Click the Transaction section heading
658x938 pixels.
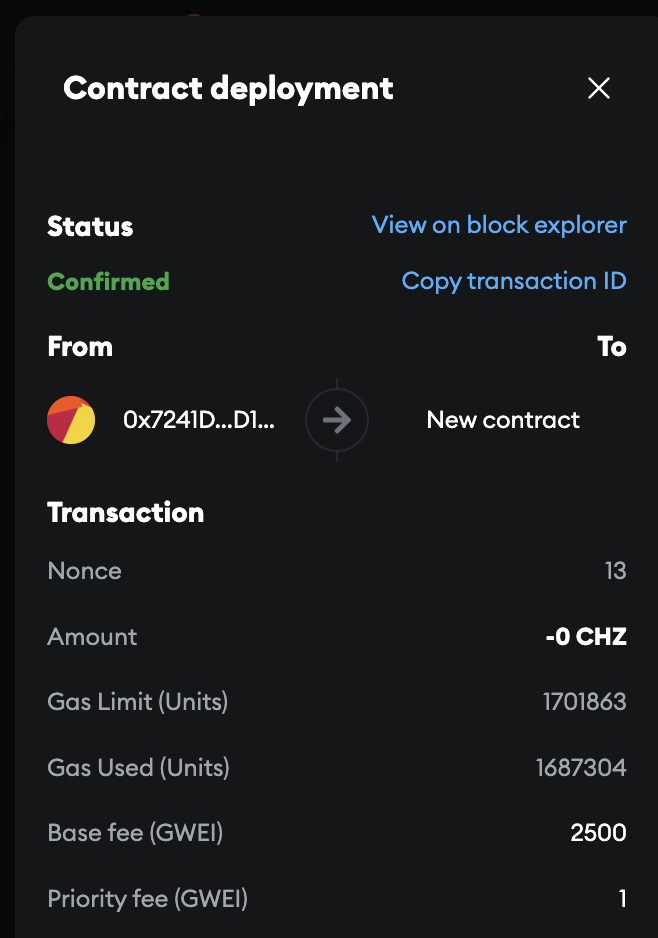tap(125, 513)
